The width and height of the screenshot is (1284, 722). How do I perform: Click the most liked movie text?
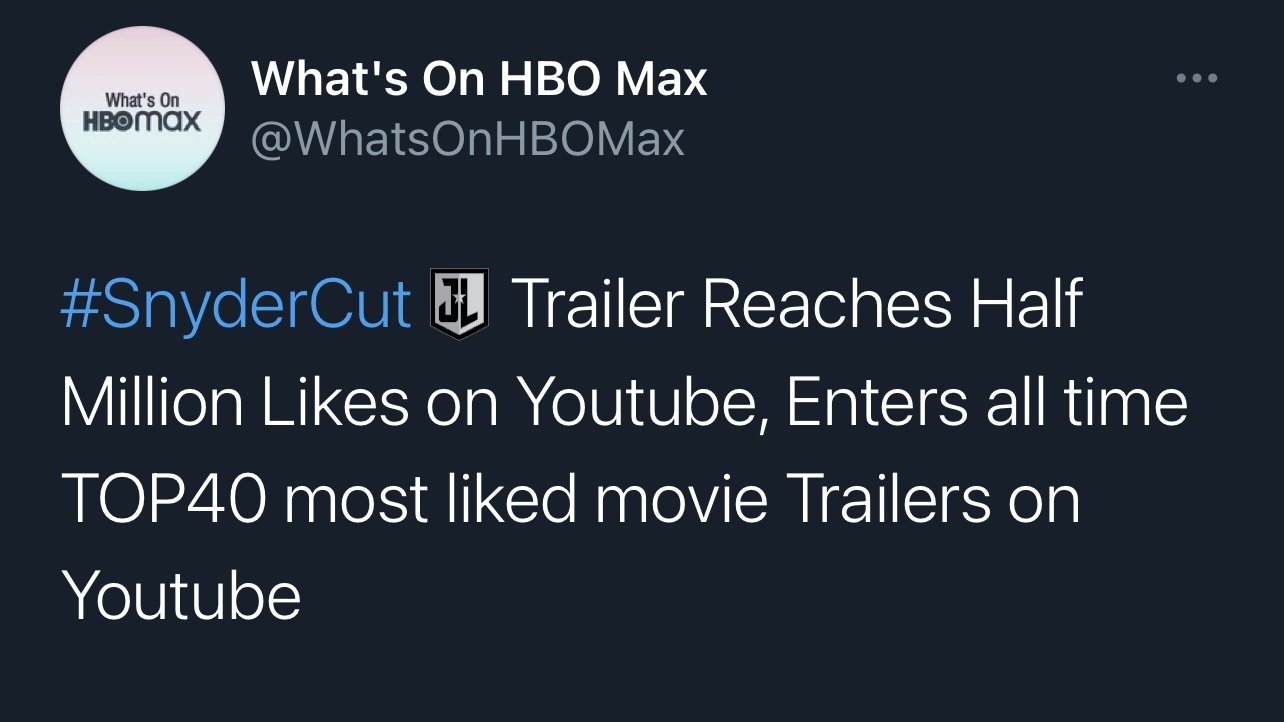pos(526,499)
